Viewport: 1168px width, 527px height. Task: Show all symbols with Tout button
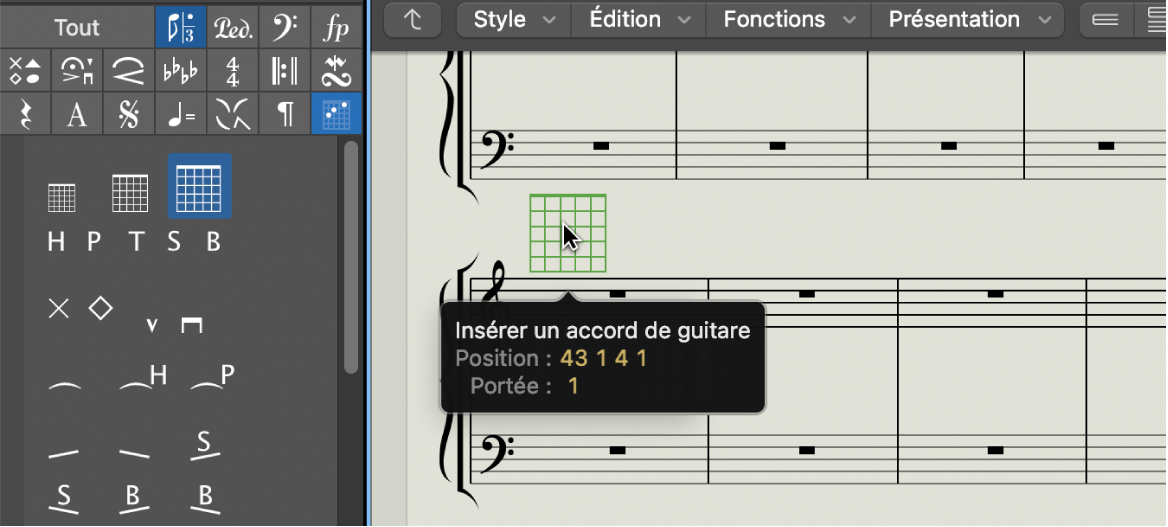click(x=77, y=27)
